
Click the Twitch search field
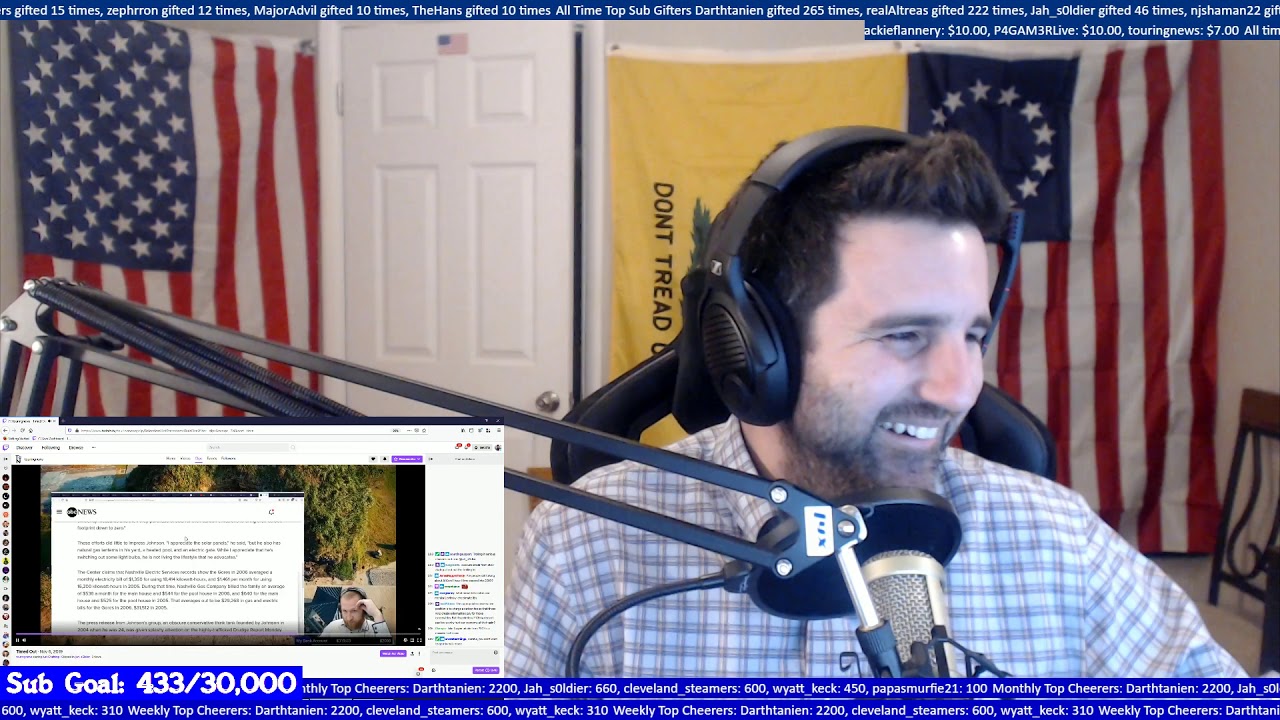pyautogui.click(x=248, y=447)
